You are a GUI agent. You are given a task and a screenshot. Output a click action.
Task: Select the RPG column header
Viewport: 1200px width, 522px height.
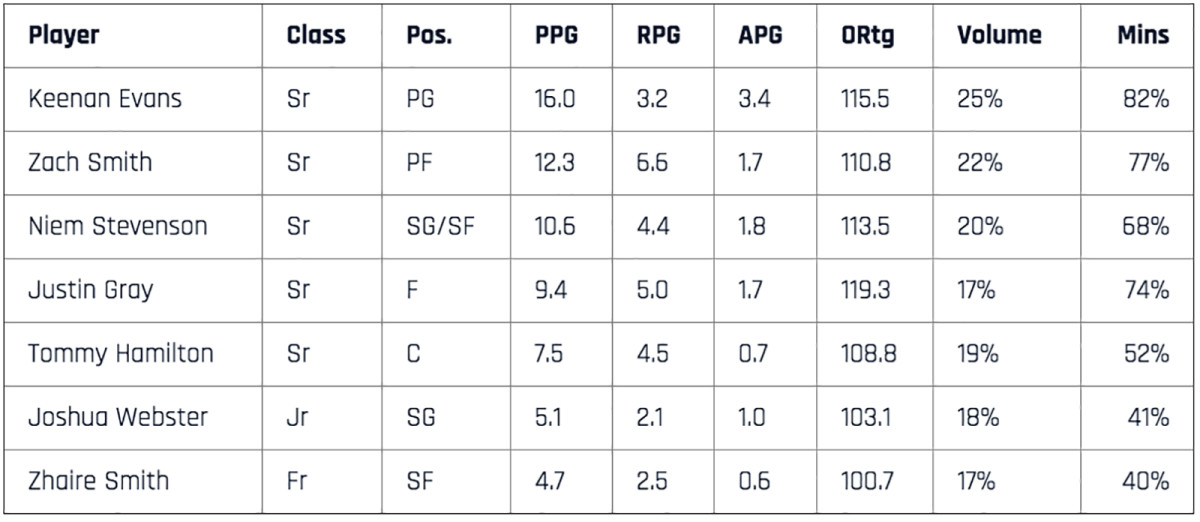click(x=658, y=36)
